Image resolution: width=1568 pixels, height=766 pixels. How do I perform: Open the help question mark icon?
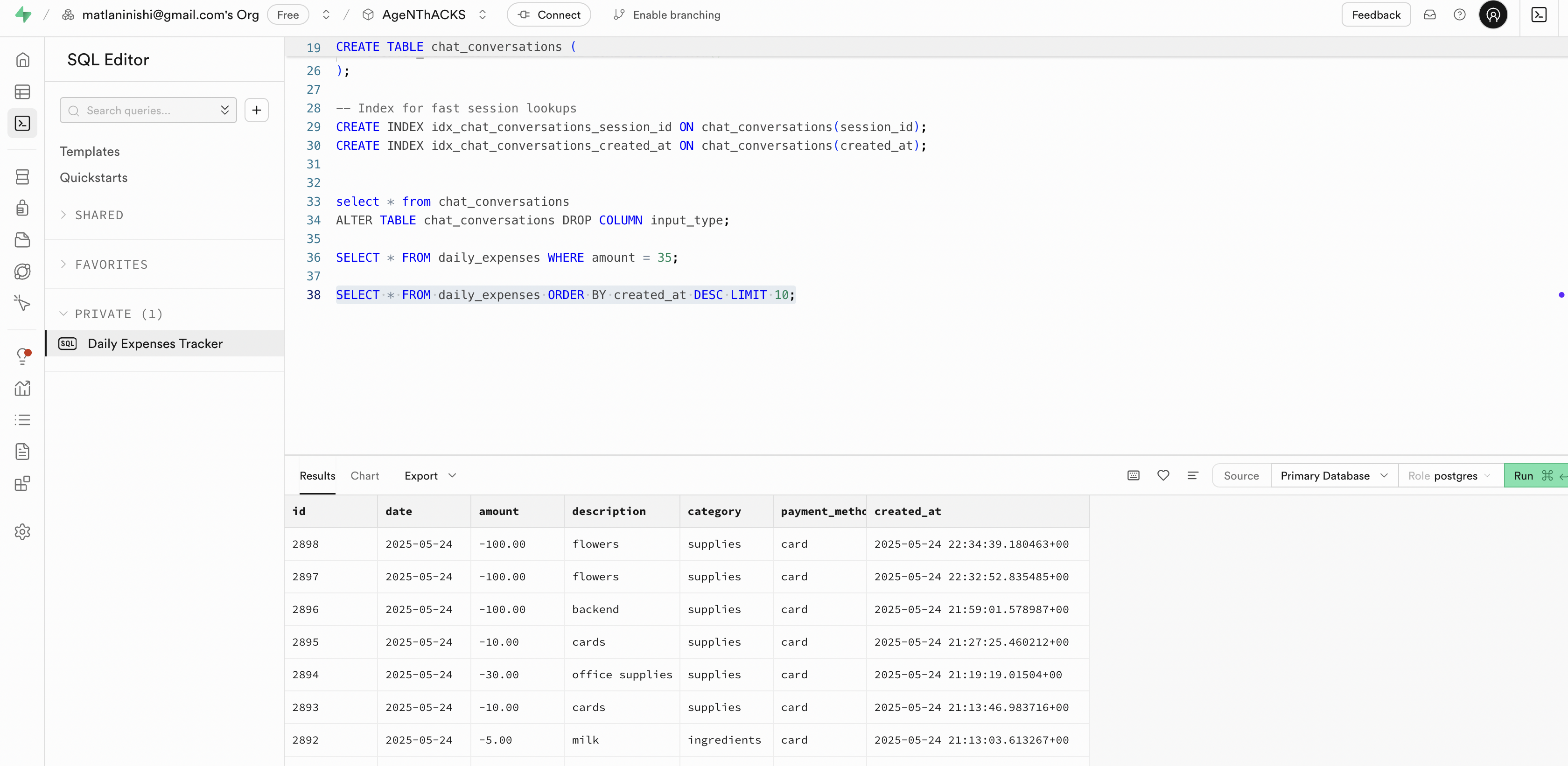[1459, 14]
